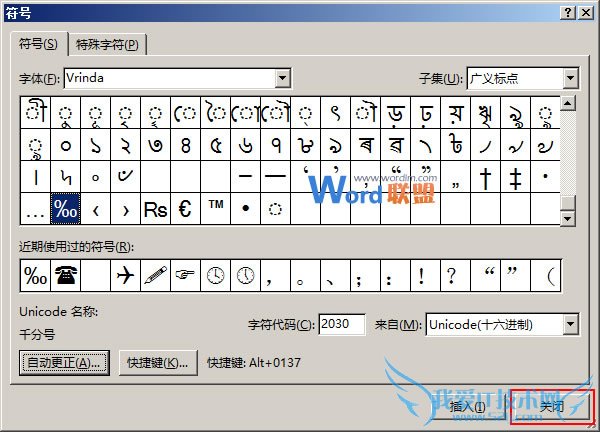Click the 插入(I) insert button

click(x=468, y=406)
